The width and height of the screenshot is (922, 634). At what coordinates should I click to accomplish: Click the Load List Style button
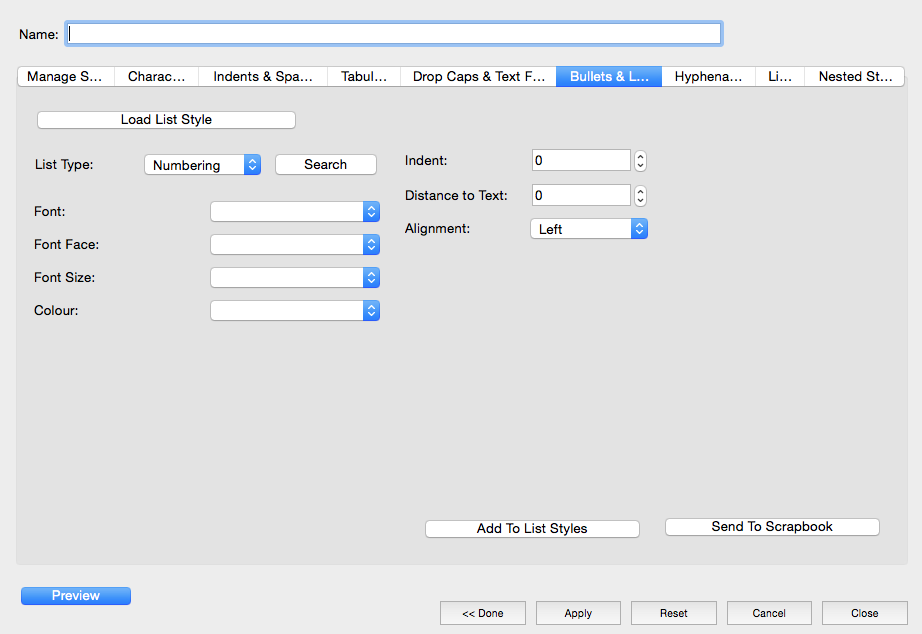(x=166, y=120)
